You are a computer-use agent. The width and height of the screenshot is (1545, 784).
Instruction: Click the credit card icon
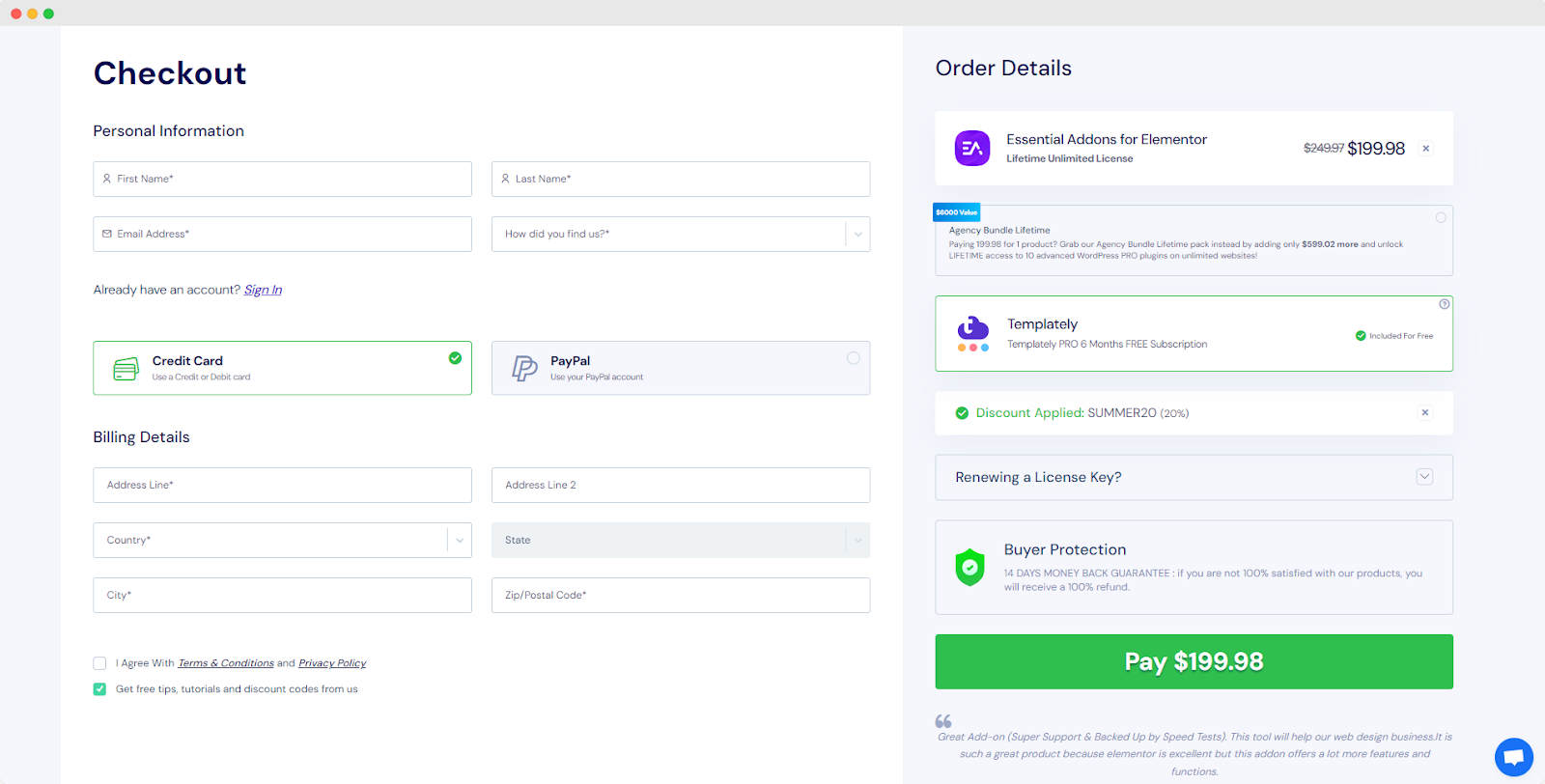click(126, 369)
